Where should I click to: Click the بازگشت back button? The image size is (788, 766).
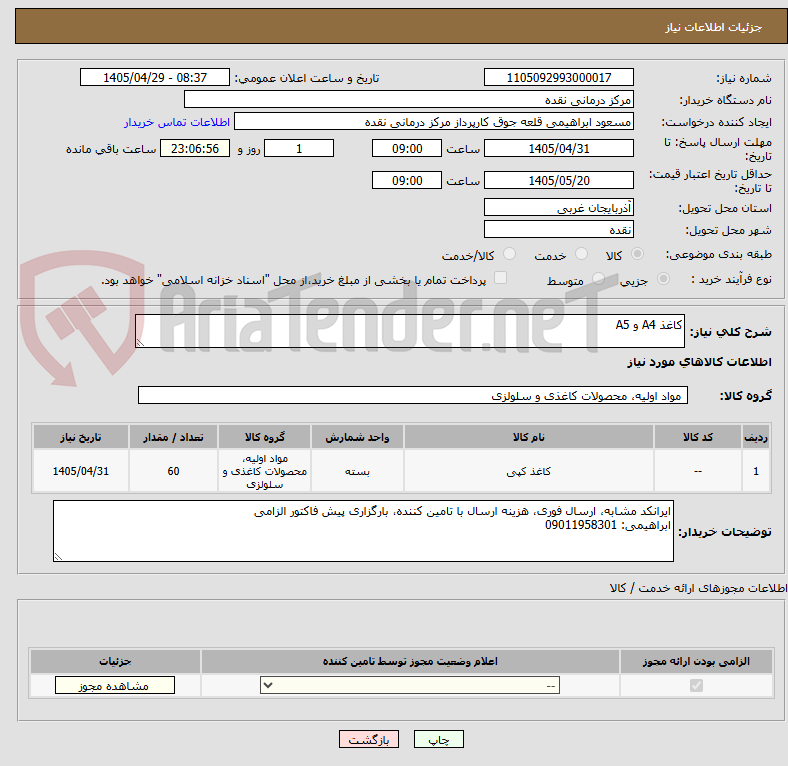click(x=369, y=739)
